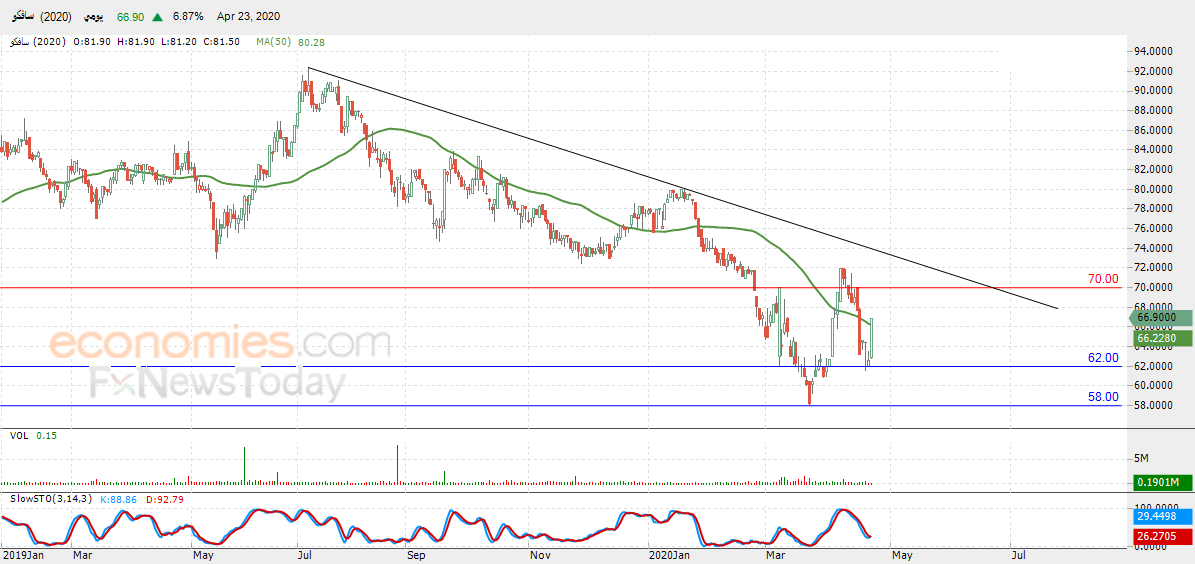The height and width of the screenshot is (564, 1195).
Task: Click the 60.0000 price axis label
Action: (x=1154, y=385)
